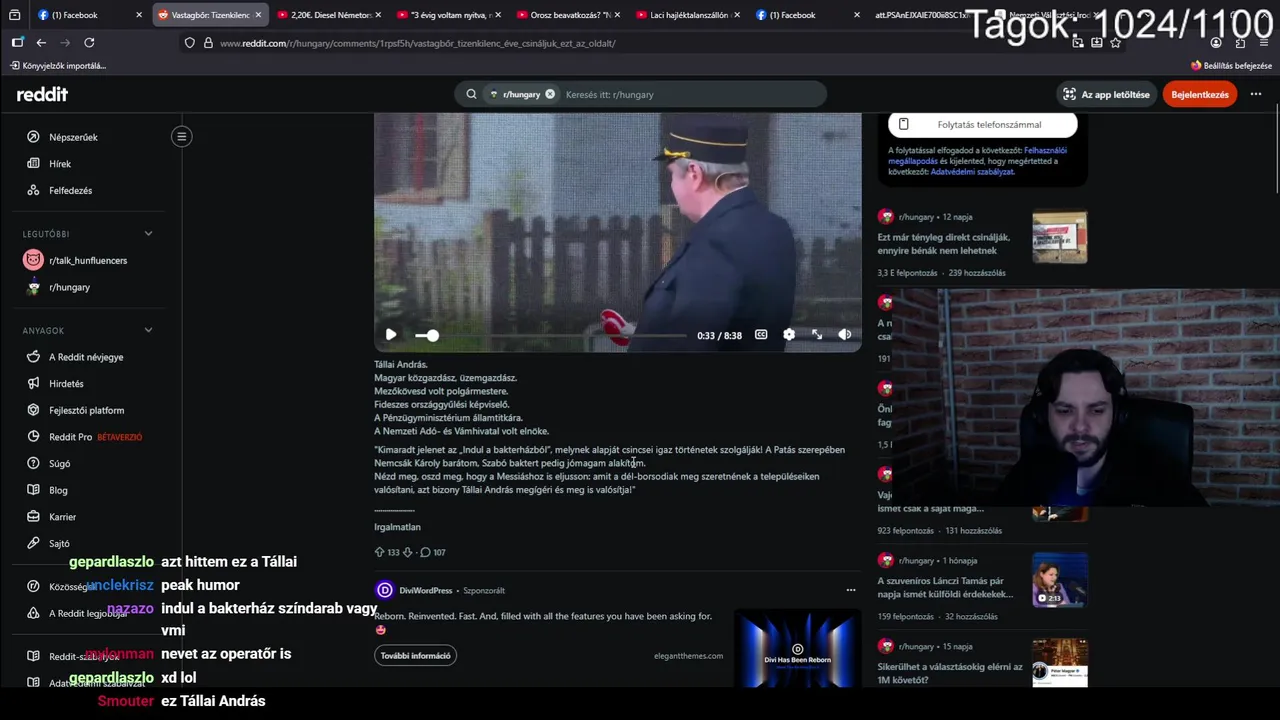1280x720 pixels.
Task: Click Az app letöltése button
Action: [x=1107, y=94]
